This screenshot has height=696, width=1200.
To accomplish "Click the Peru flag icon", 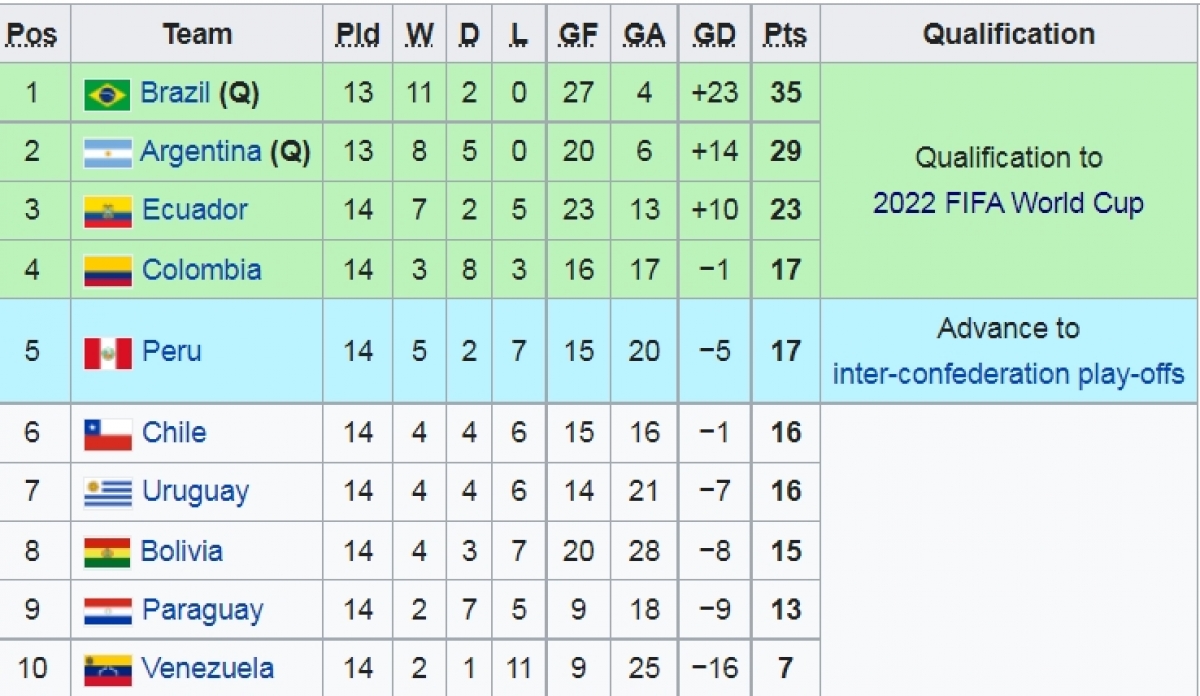I will click(x=107, y=352).
